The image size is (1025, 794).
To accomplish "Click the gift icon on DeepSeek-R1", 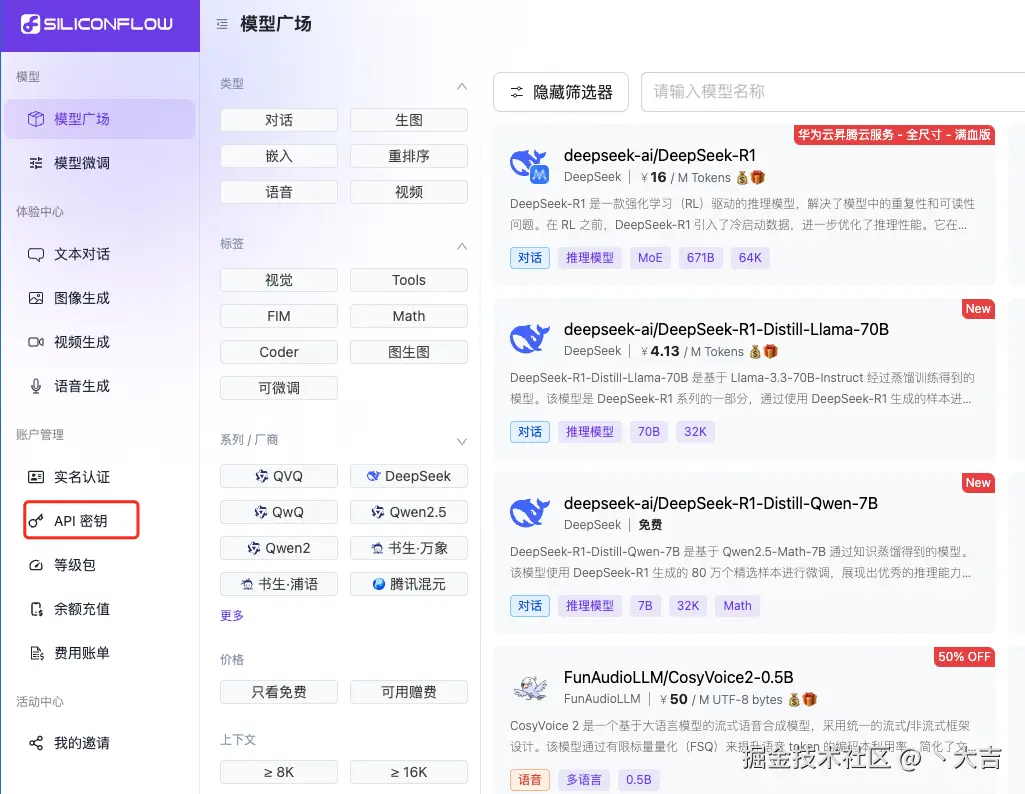I will pyautogui.click(x=758, y=177).
